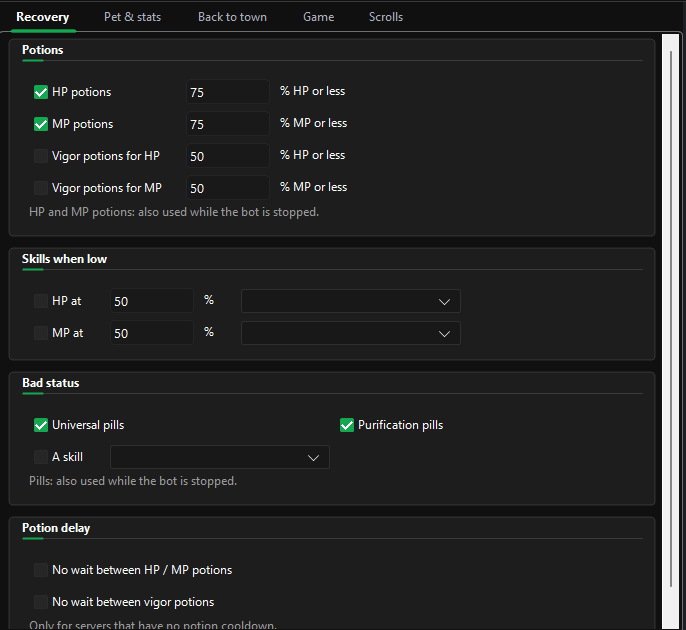Switch to the Recovery tab

pyautogui.click(x=42, y=17)
